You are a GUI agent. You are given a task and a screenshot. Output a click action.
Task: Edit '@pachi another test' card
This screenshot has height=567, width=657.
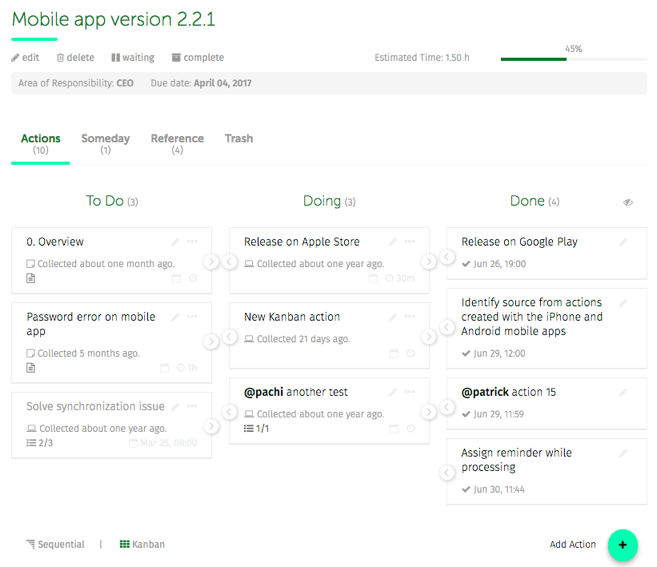(x=392, y=392)
